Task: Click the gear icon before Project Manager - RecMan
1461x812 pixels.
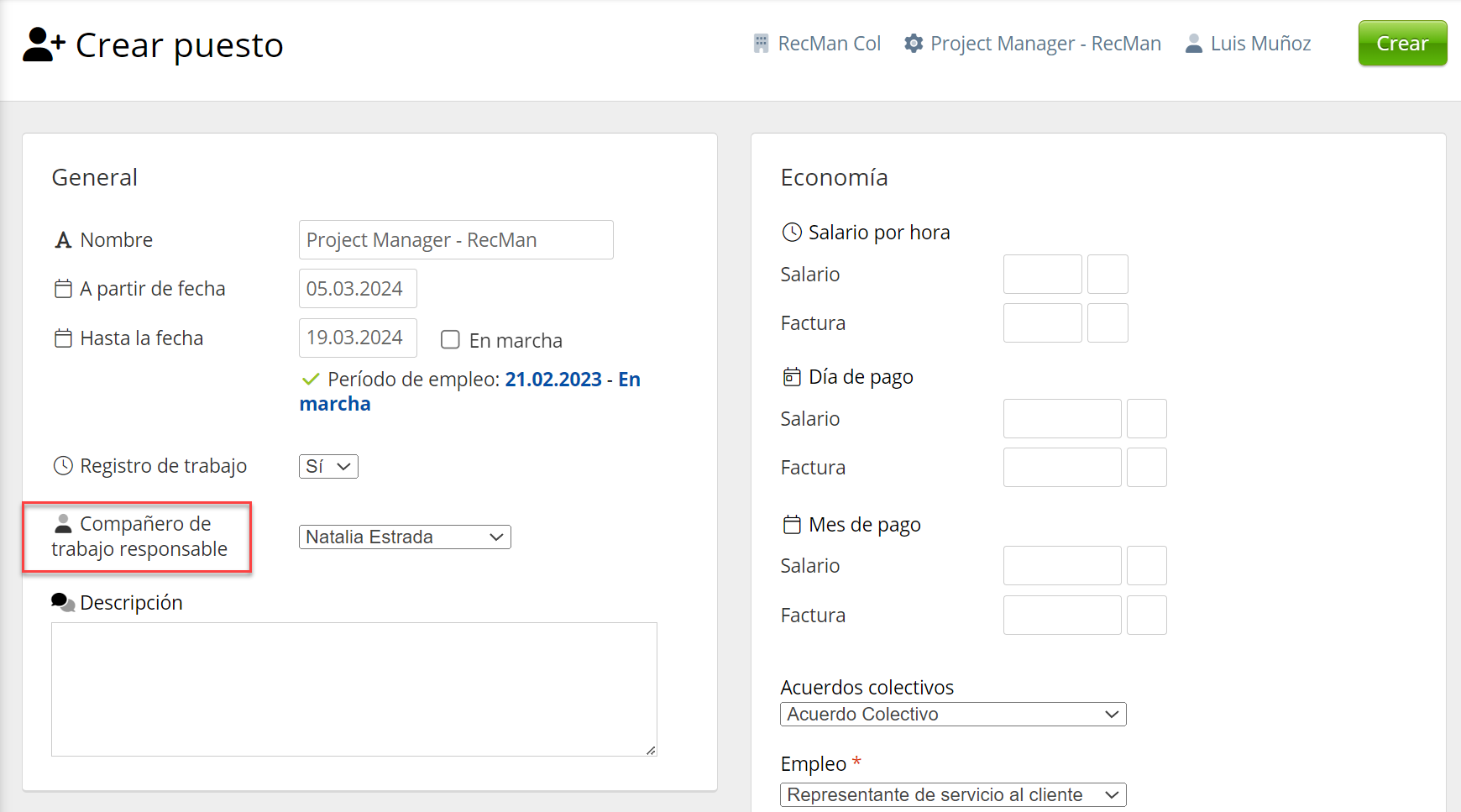Action: click(914, 44)
